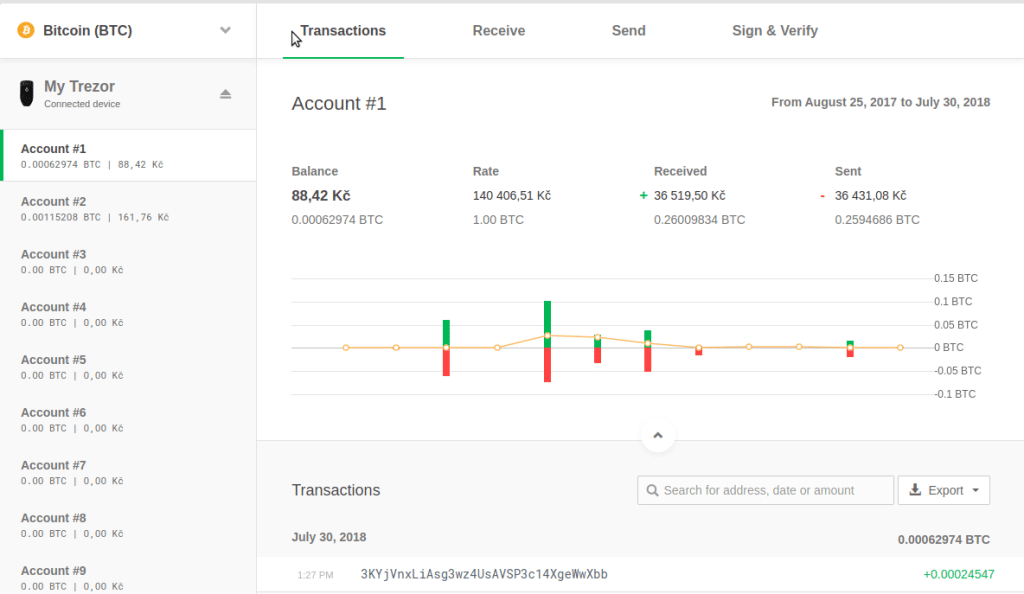Screen dimensions: 1024x594
Task: Open the Send tab
Action: click(628, 31)
